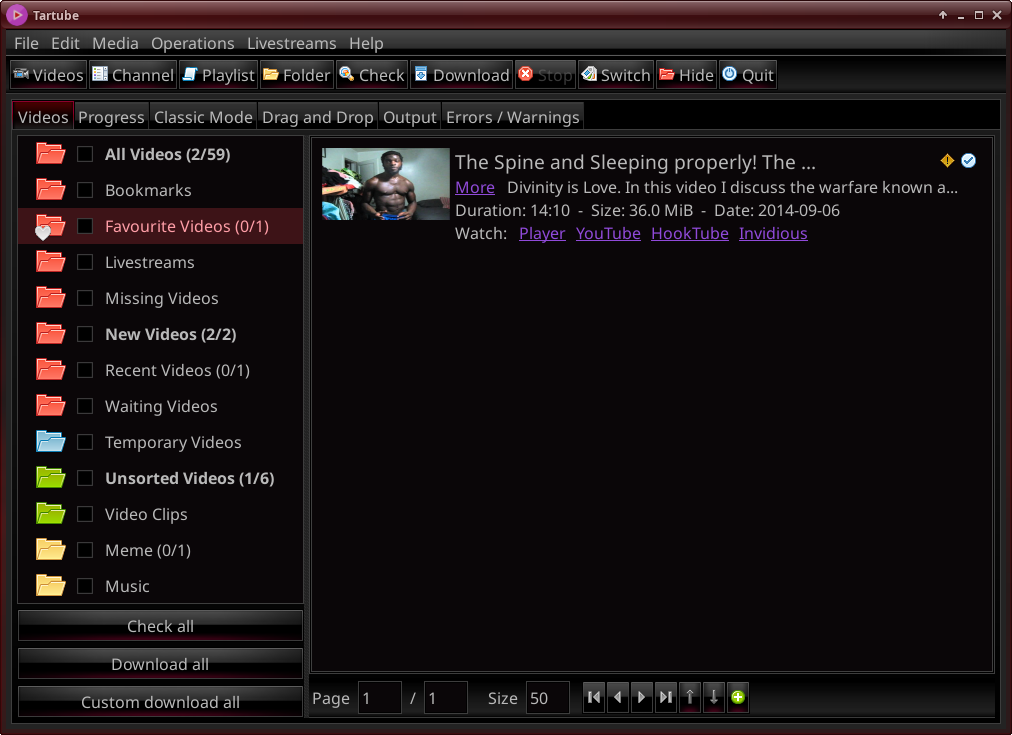Click the page Size input field

pyautogui.click(x=548, y=698)
